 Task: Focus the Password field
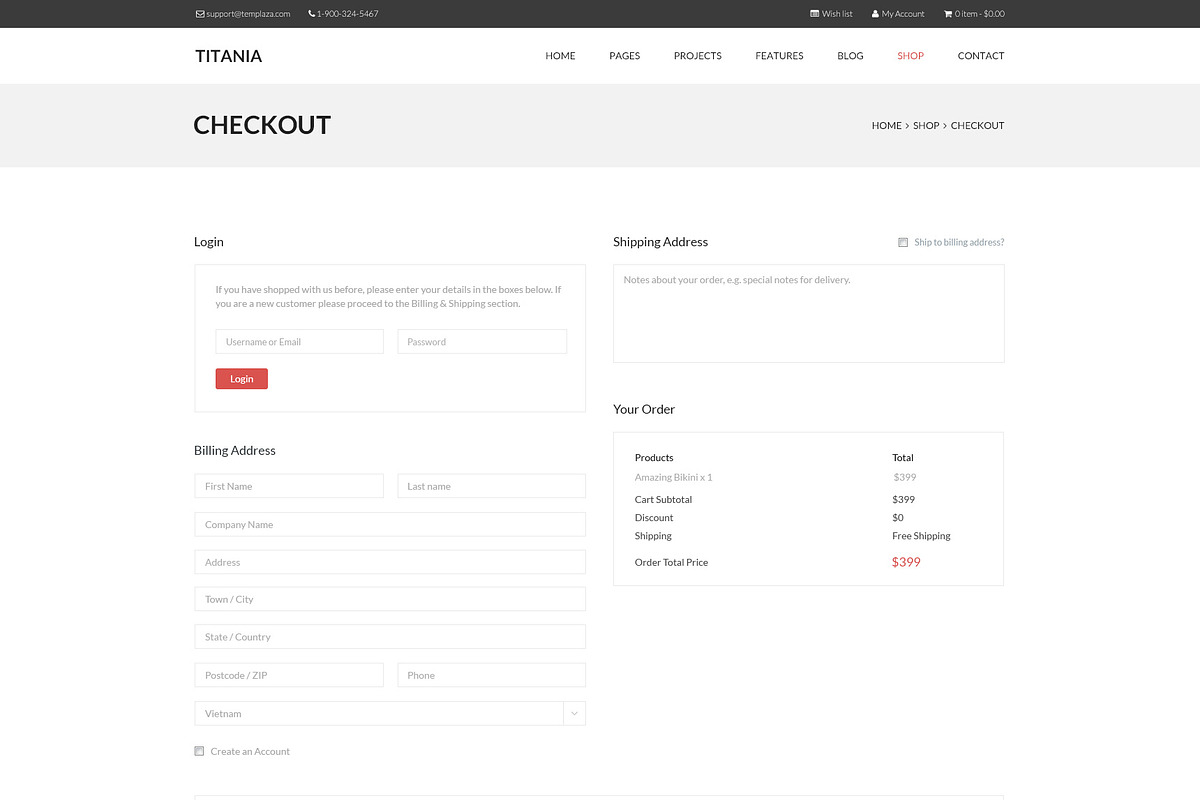tap(482, 342)
